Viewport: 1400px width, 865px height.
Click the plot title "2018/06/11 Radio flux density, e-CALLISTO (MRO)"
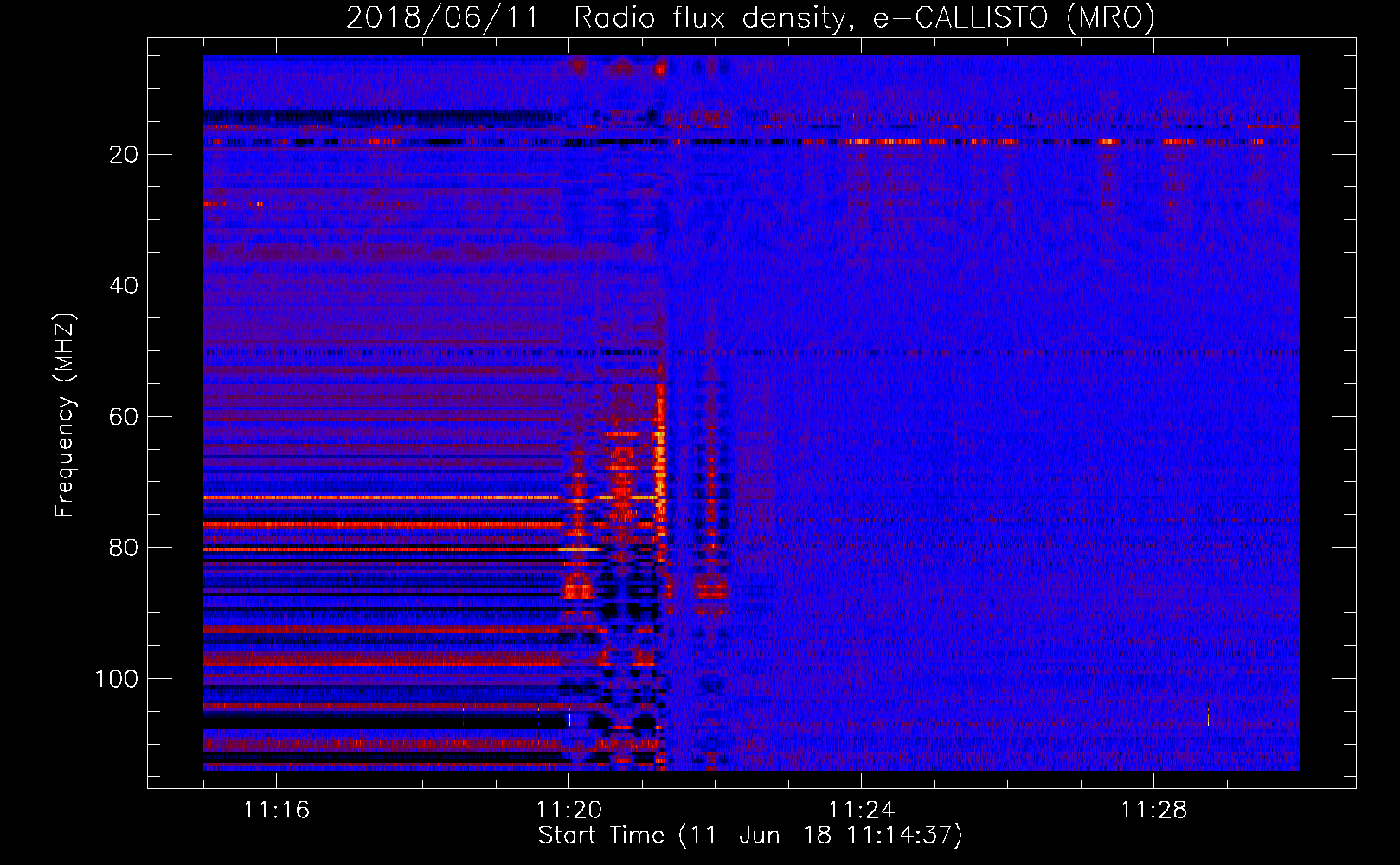750,18
